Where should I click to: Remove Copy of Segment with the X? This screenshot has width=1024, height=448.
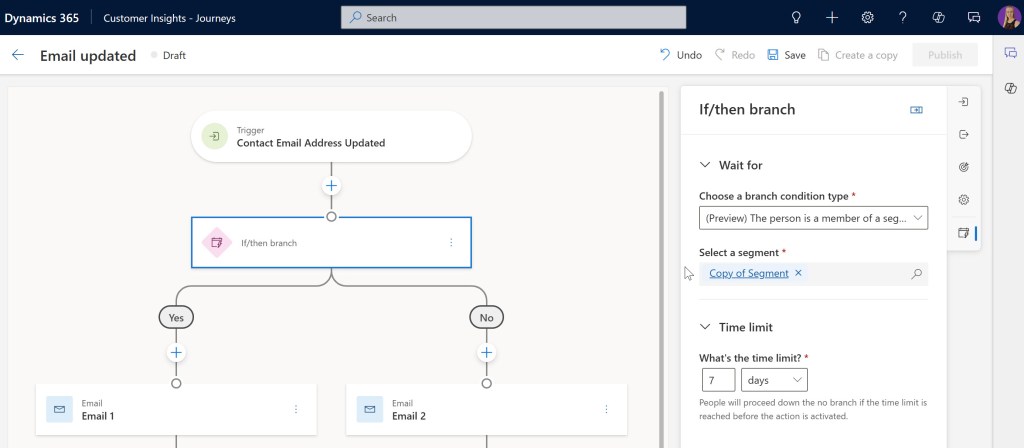pos(798,273)
